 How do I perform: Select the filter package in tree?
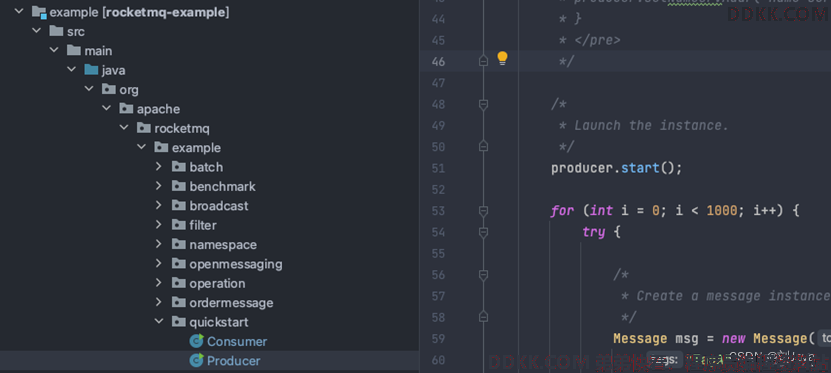(x=203, y=225)
